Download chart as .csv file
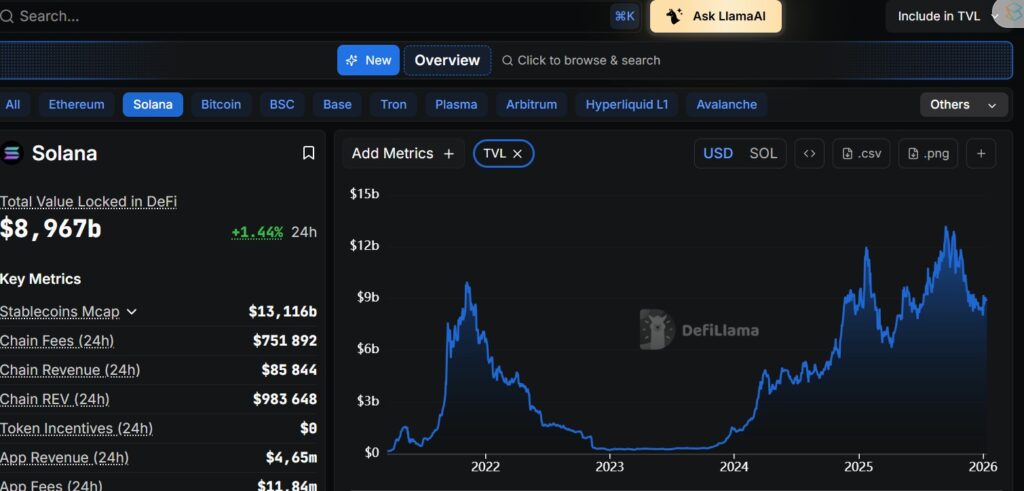Screen dimensions: 1024x491 pyautogui.click(x=861, y=153)
